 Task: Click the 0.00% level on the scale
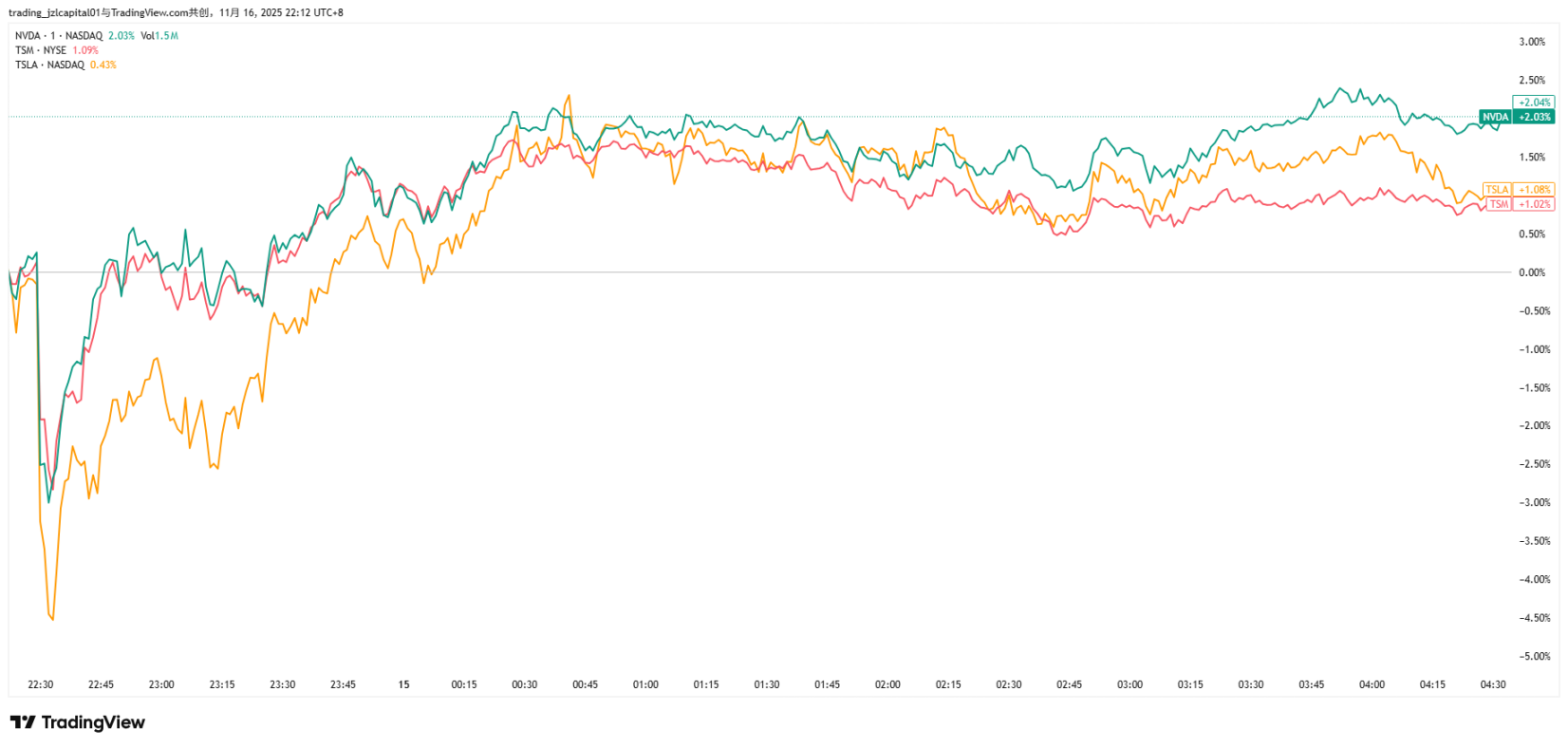[1532, 272]
